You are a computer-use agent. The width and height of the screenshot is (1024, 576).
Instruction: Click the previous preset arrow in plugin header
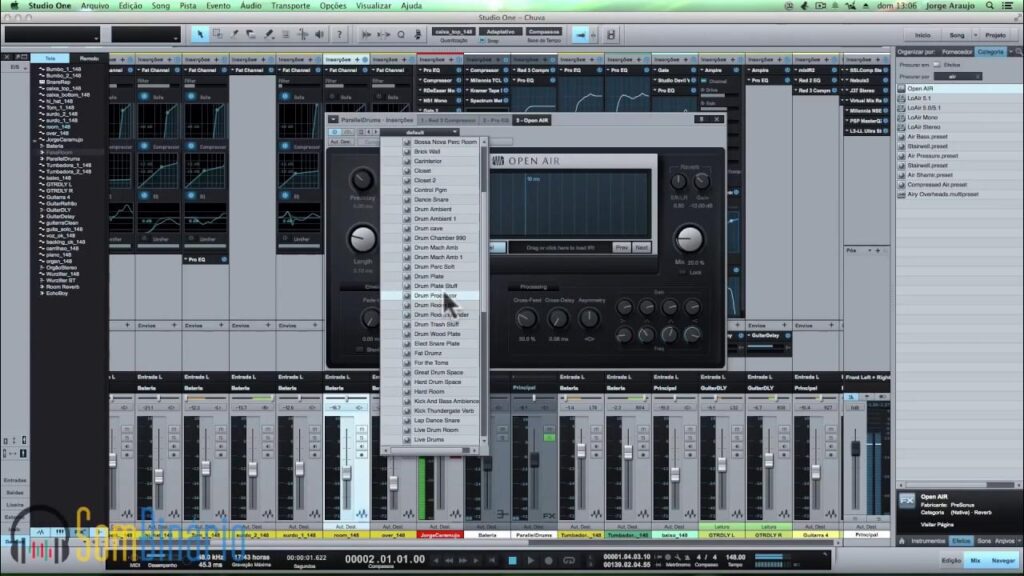click(x=368, y=132)
